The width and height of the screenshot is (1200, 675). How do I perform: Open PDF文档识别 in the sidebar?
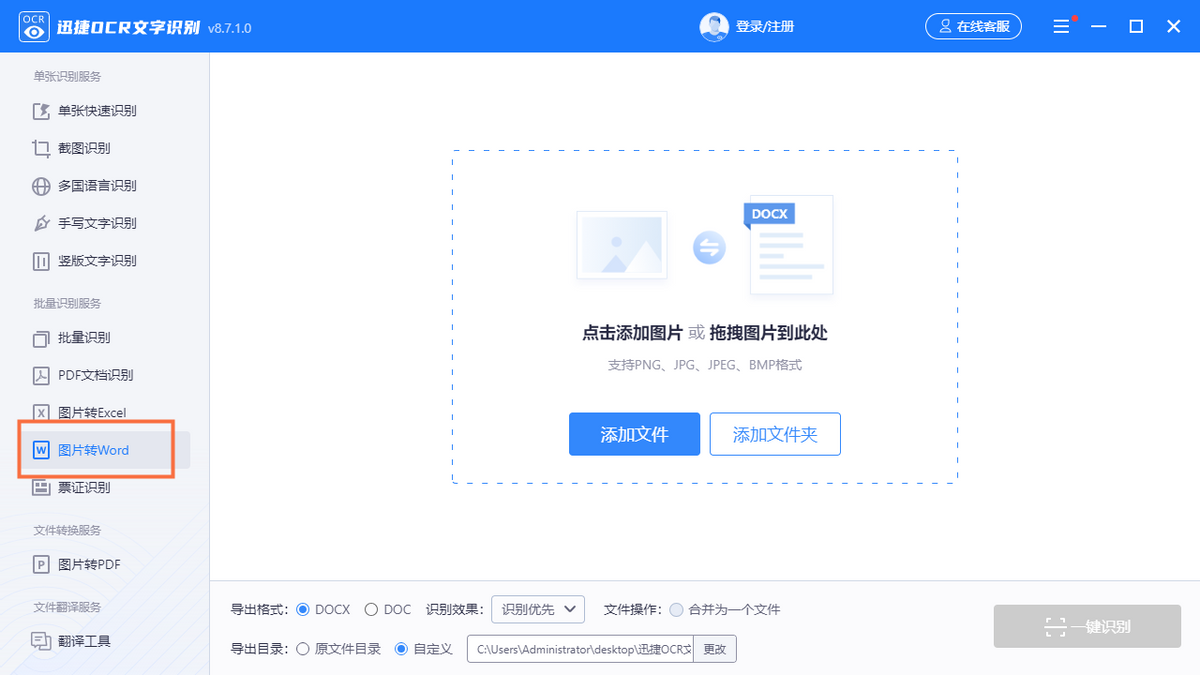tap(95, 375)
